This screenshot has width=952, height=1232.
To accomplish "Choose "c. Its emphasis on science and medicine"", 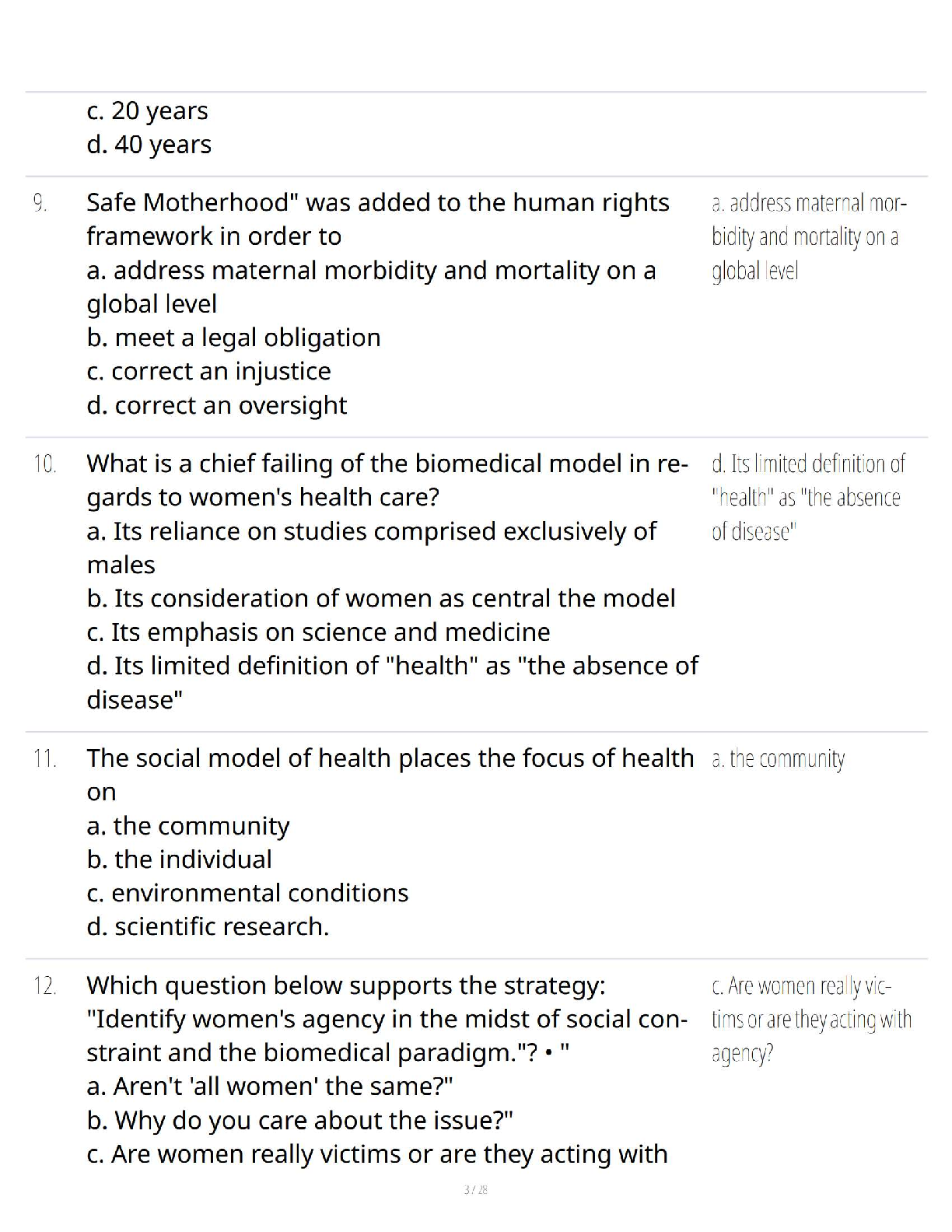I will pos(318,632).
